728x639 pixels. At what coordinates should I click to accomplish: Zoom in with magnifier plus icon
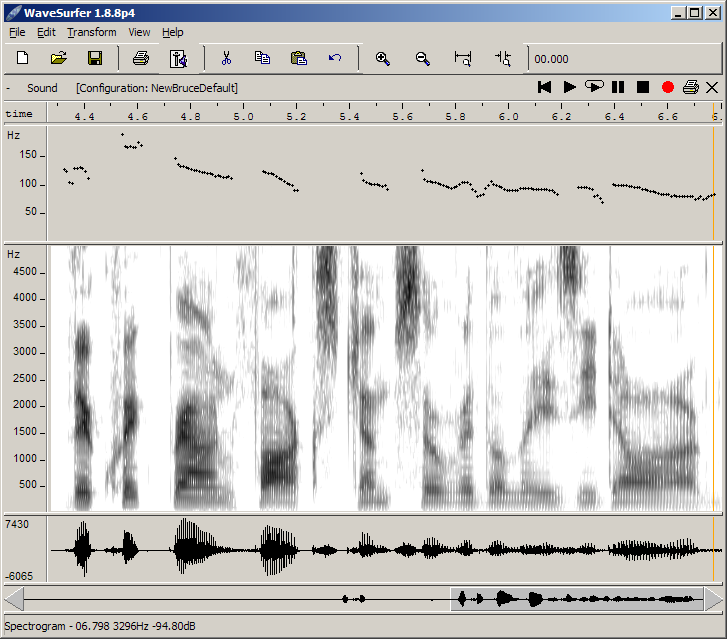[x=382, y=58]
